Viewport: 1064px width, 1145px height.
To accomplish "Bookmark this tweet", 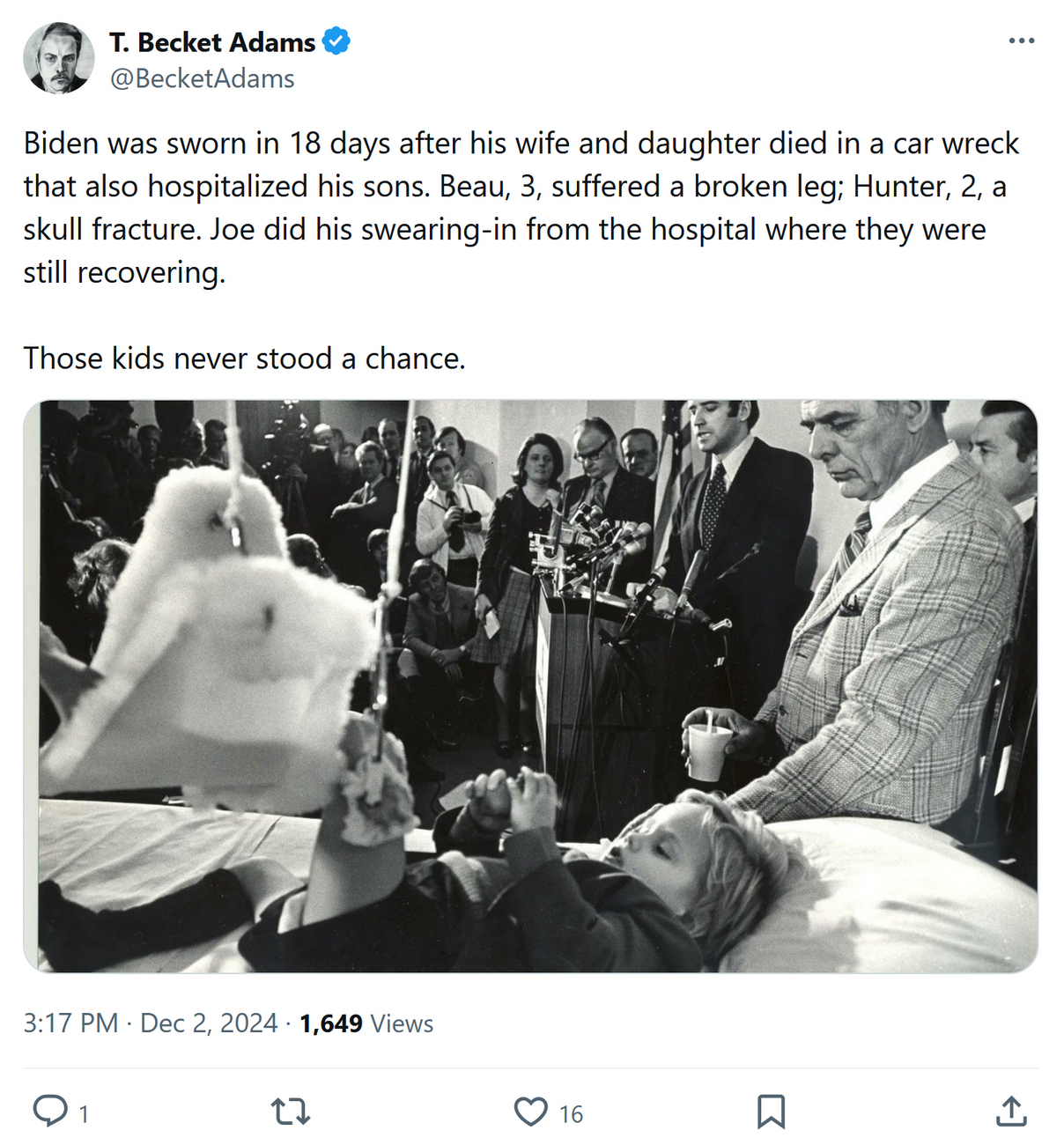I will 771,1112.
